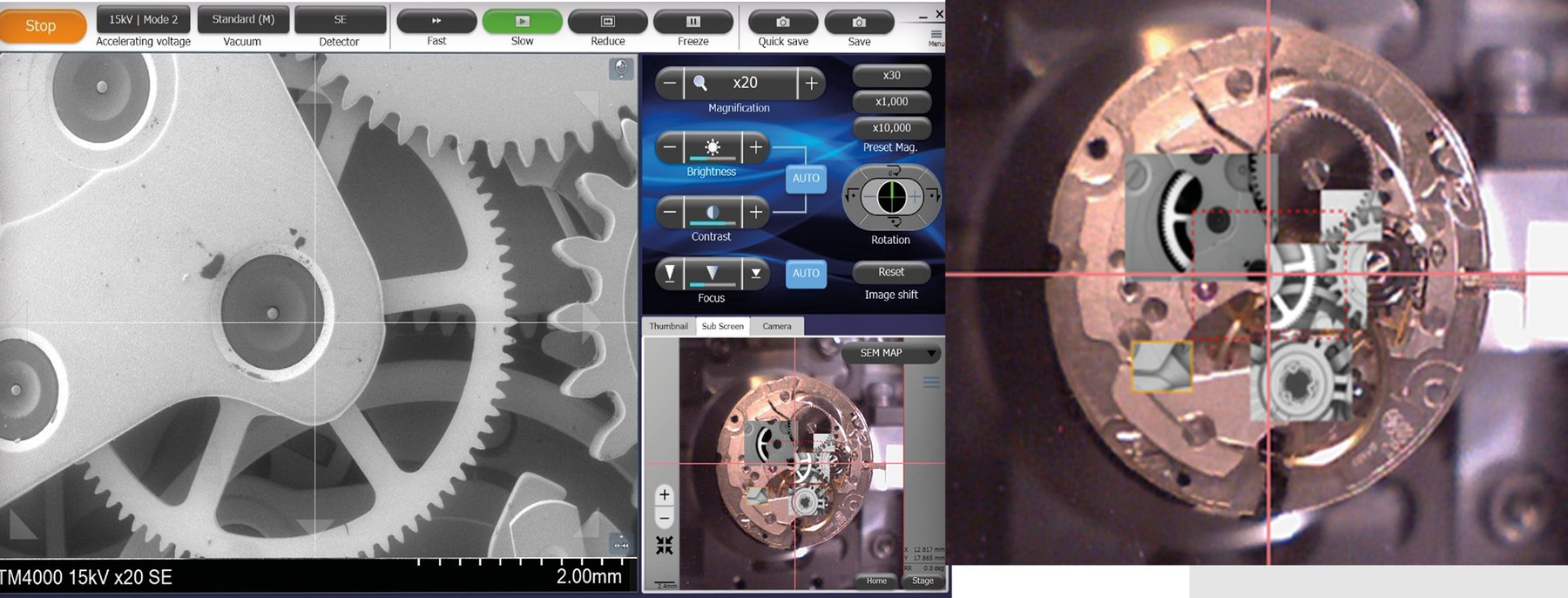Click the center rotation dial with green line
Viewport: 1568px width, 598px height.
(x=892, y=197)
